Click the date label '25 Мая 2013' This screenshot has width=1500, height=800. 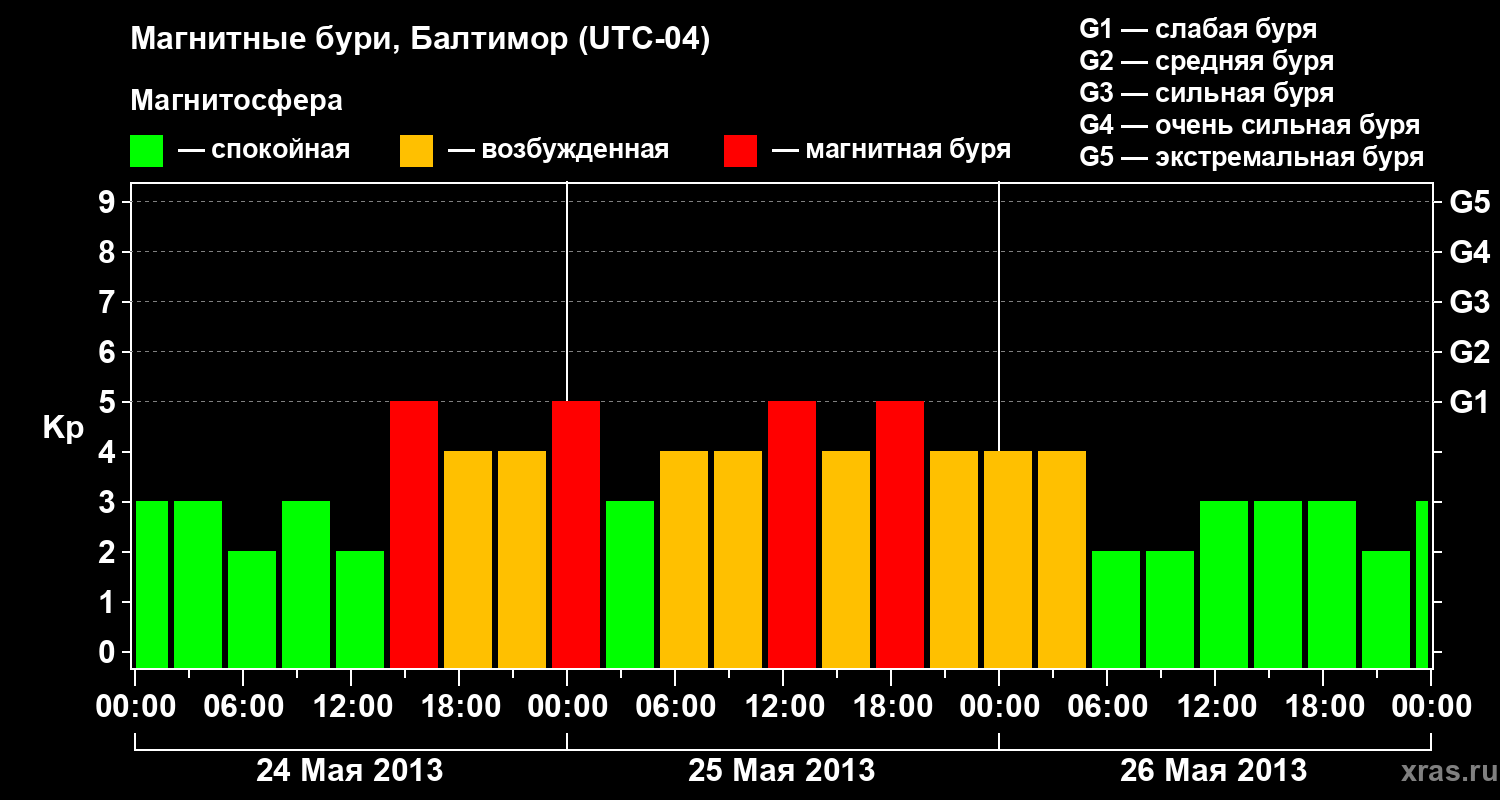tap(782, 771)
